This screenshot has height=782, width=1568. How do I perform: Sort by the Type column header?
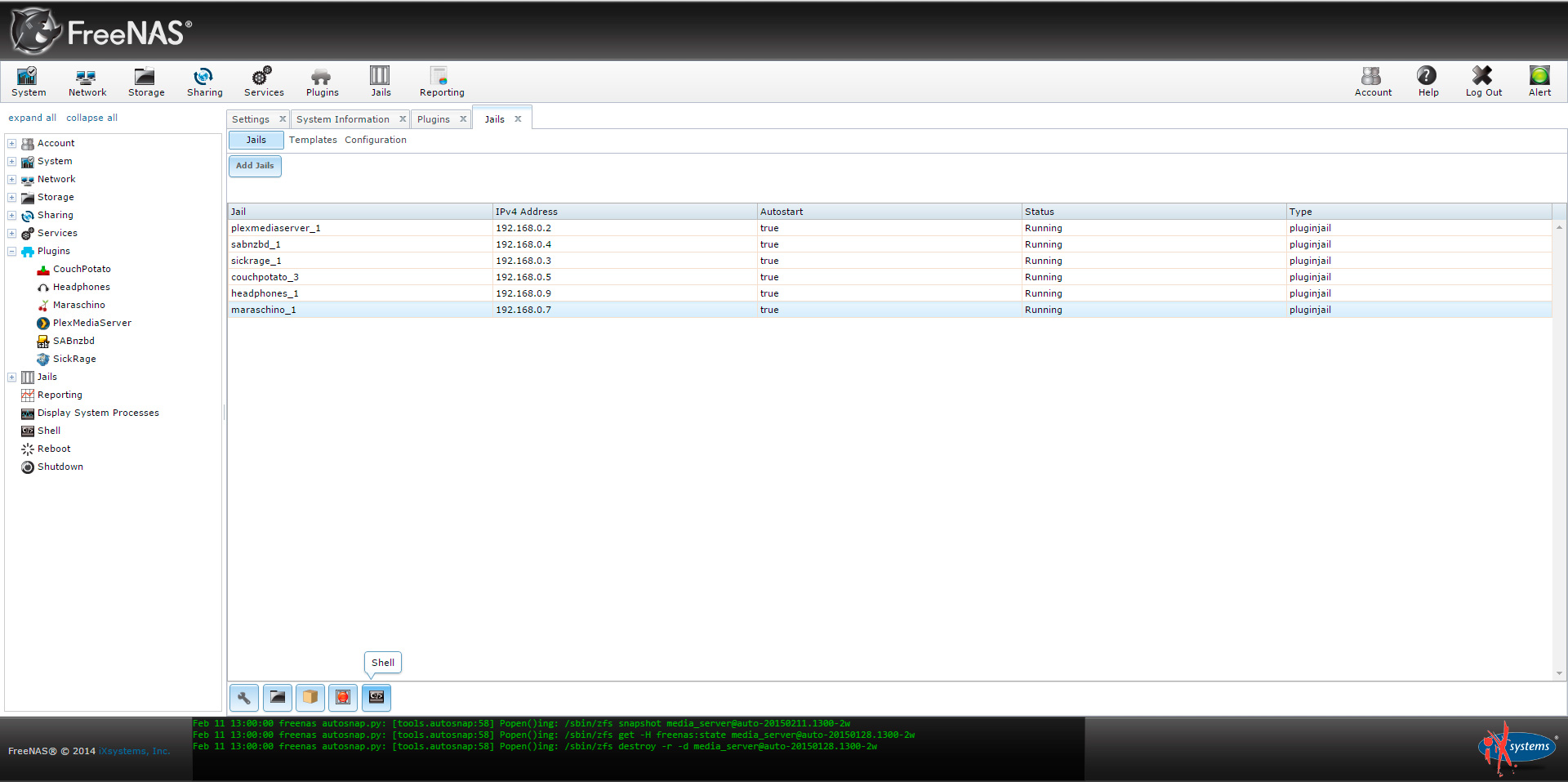[x=1419, y=212]
